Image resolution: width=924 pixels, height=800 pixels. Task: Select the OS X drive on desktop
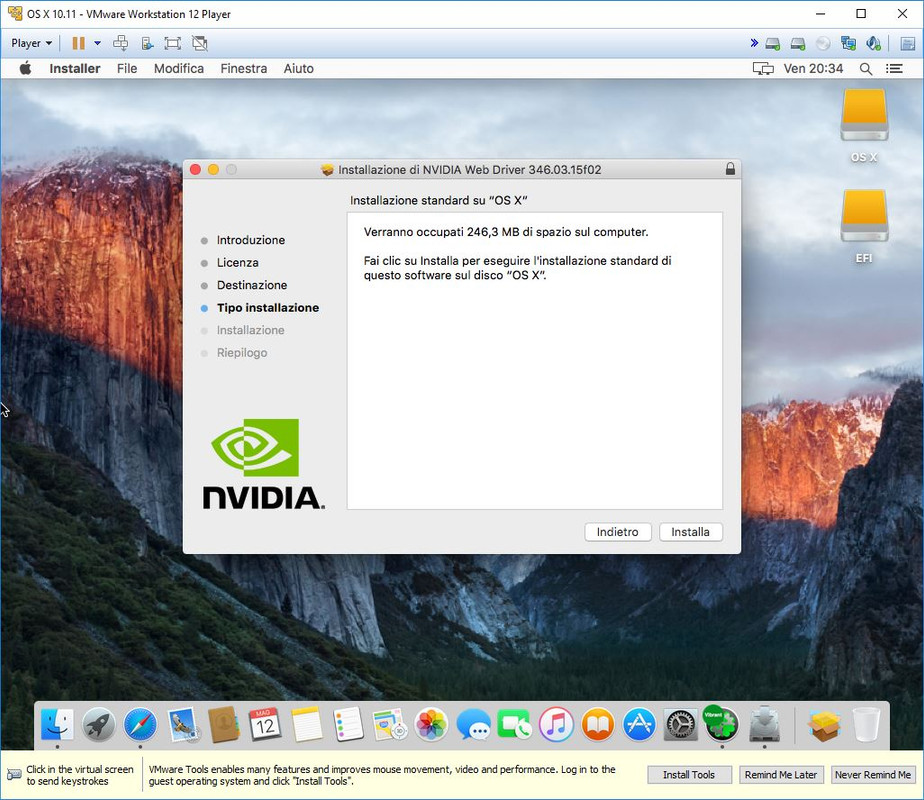(x=864, y=125)
